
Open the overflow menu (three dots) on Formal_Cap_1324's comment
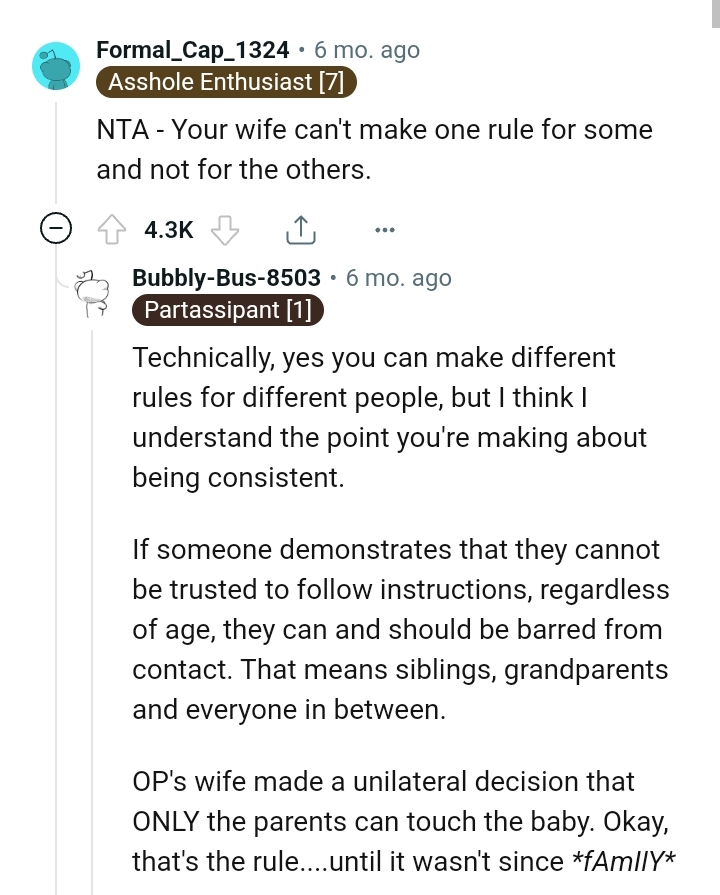point(385,229)
